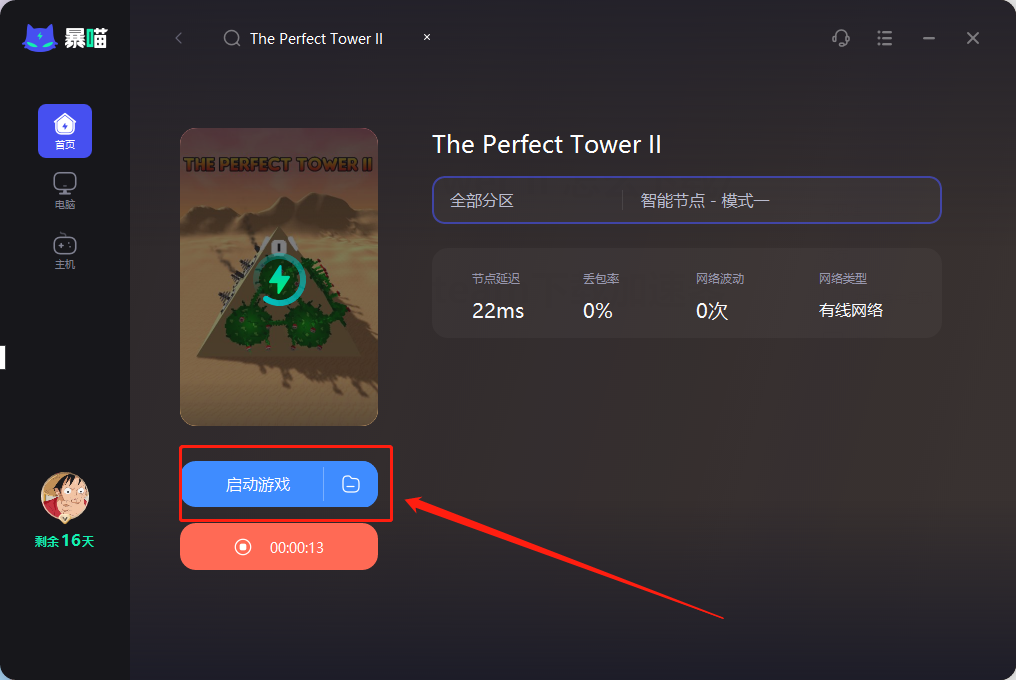Click the 0% packet loss value
Image resolution: width=1016 pixels, height=680 pixels.
tap(597, 311)
